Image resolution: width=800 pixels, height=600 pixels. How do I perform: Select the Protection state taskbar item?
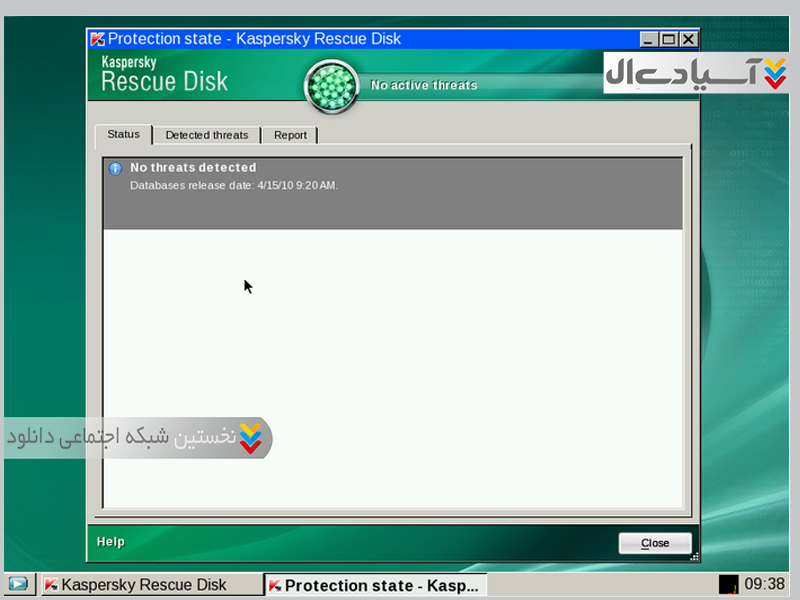tap(375, 585)
